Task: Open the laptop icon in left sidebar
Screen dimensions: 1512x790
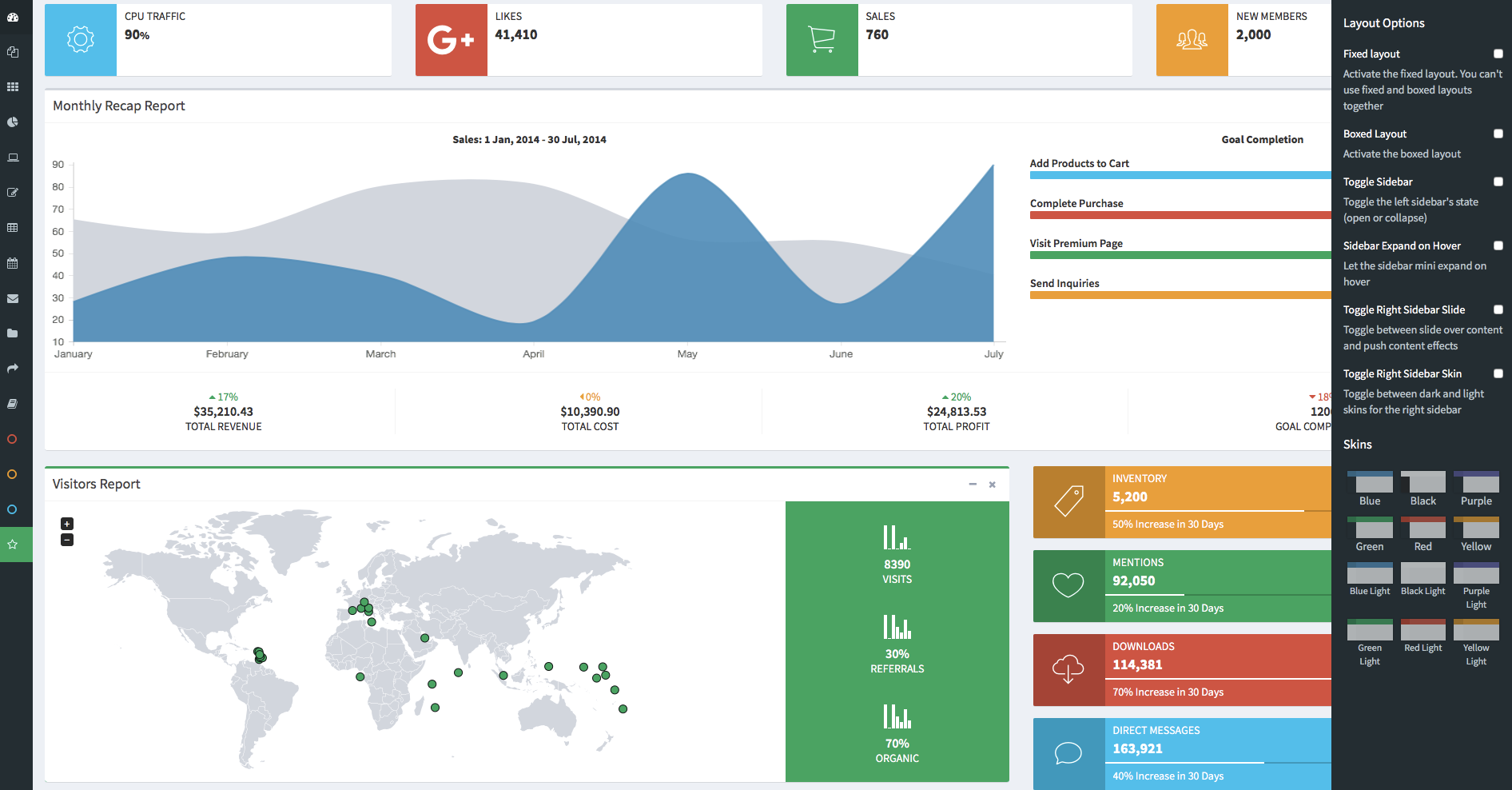Action: click(13, 158)
